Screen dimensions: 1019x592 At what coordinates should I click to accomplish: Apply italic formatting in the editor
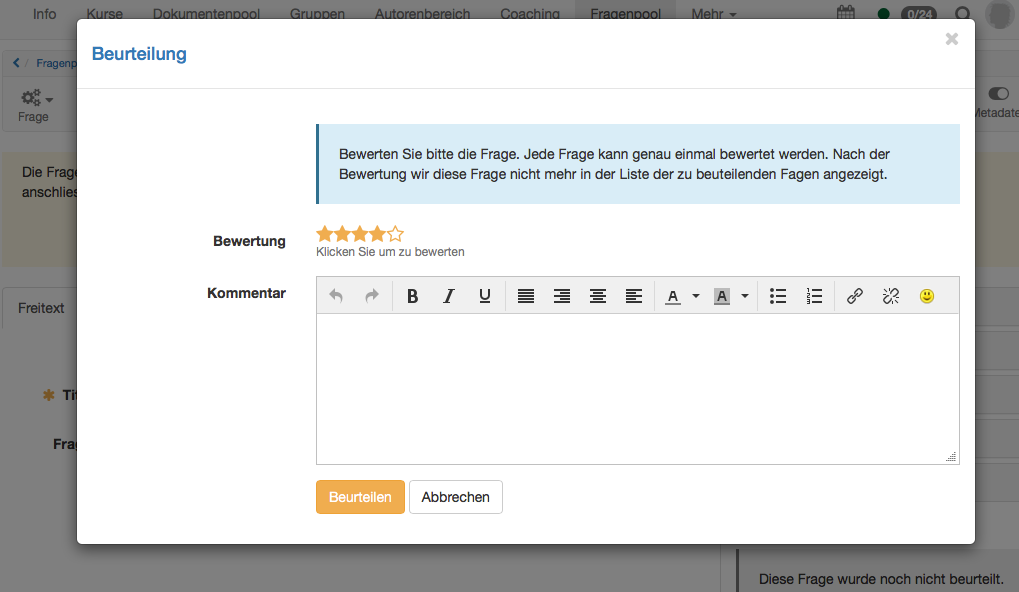coord(448,296)
